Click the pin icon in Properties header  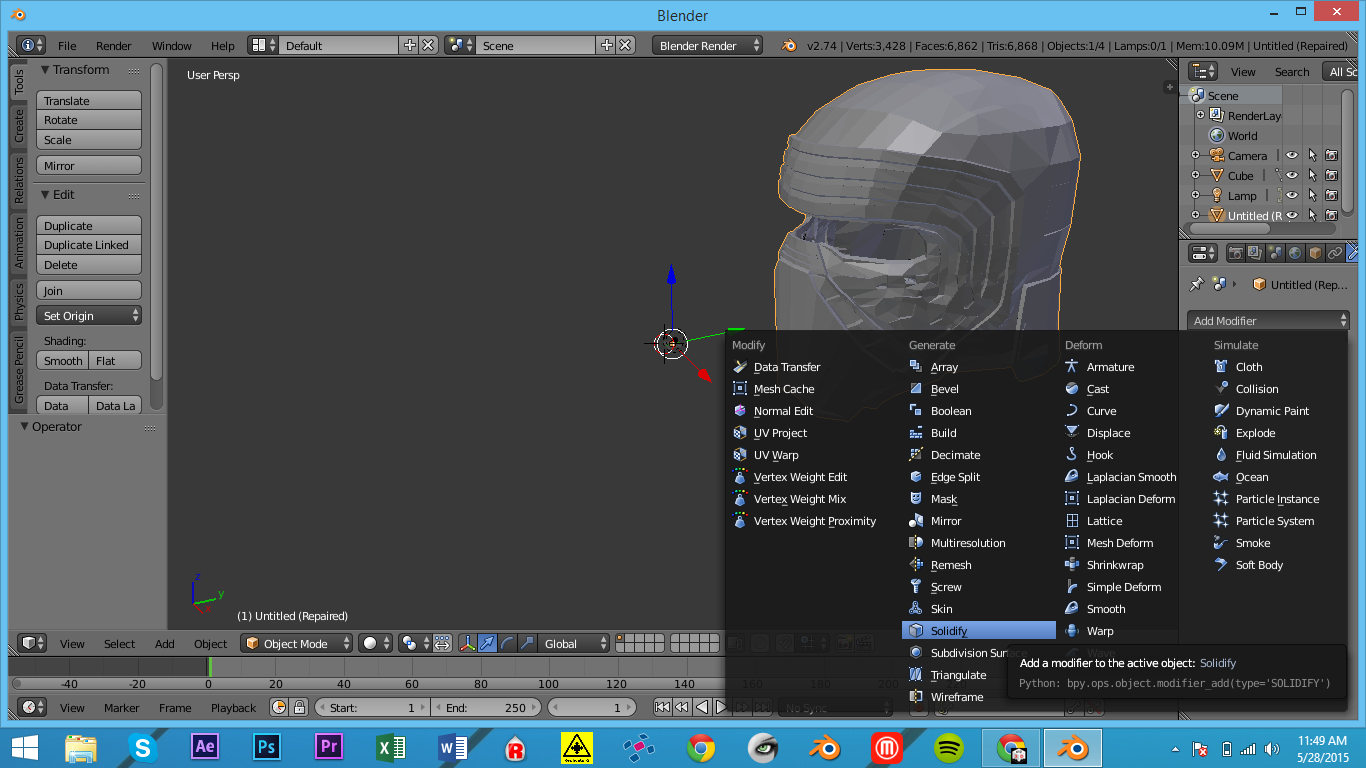tap(1197, 284)
